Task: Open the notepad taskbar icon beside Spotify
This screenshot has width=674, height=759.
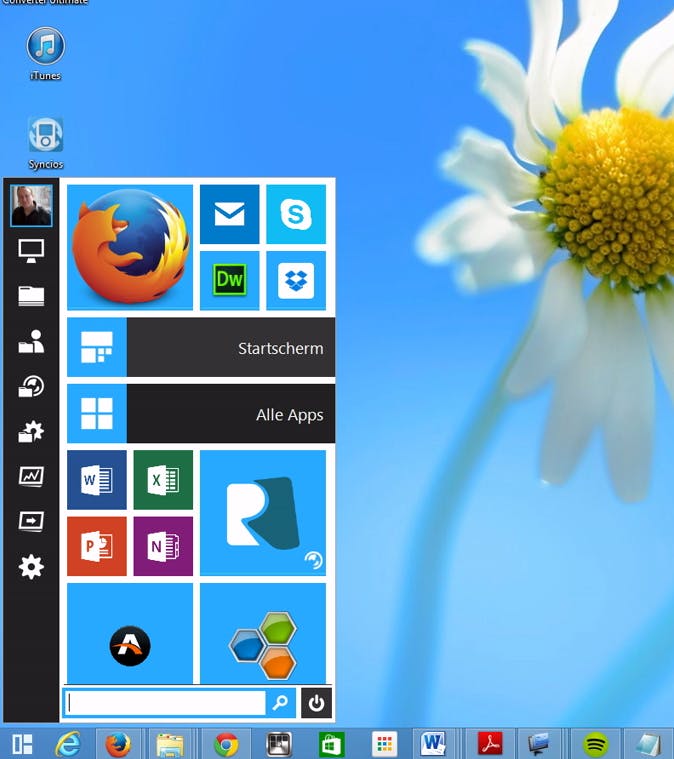Action: [x=648, y=744]
